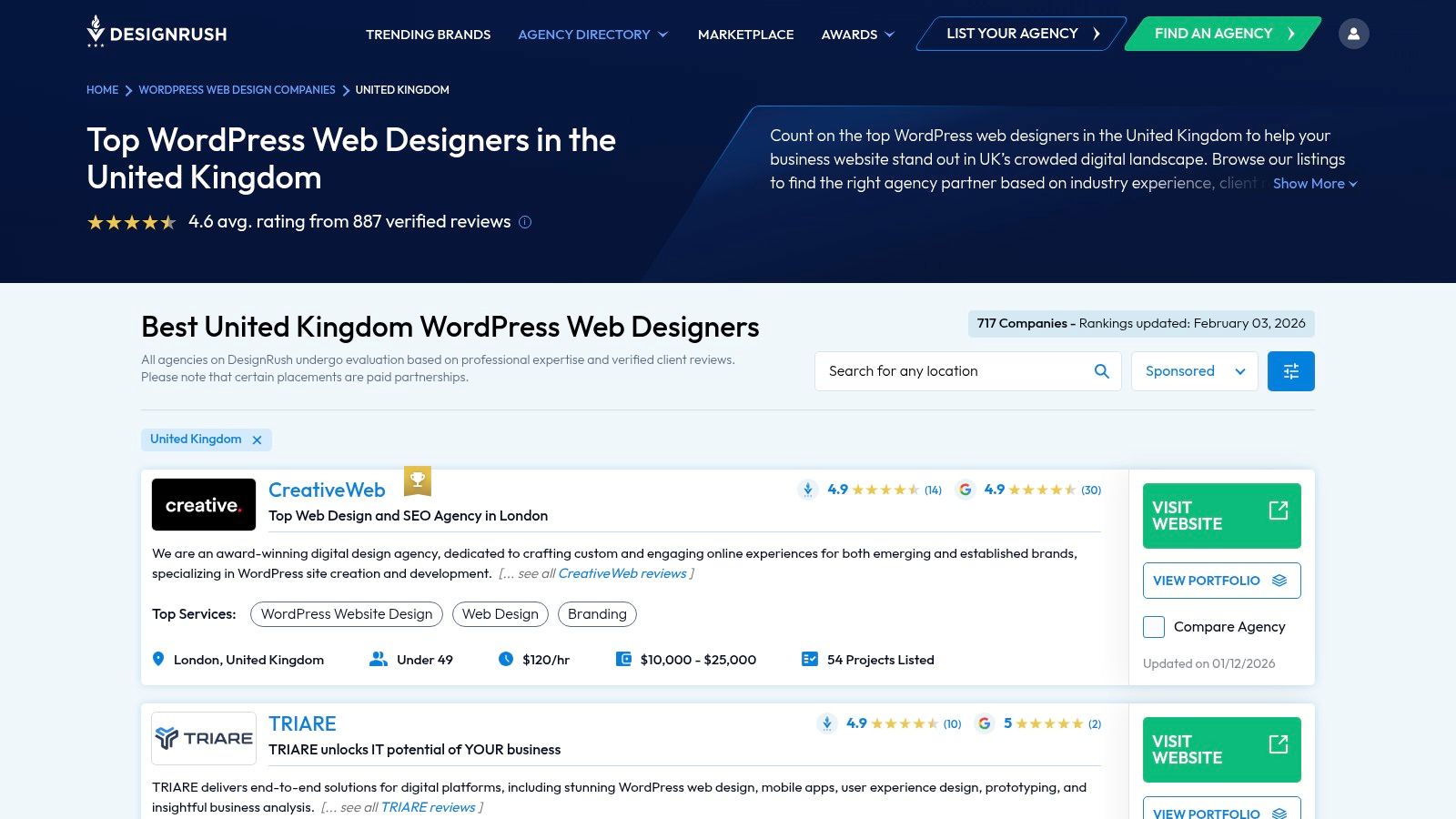
Task: Enable Compare Agency for CreativeWeb
Action: tap(1153, 627)
